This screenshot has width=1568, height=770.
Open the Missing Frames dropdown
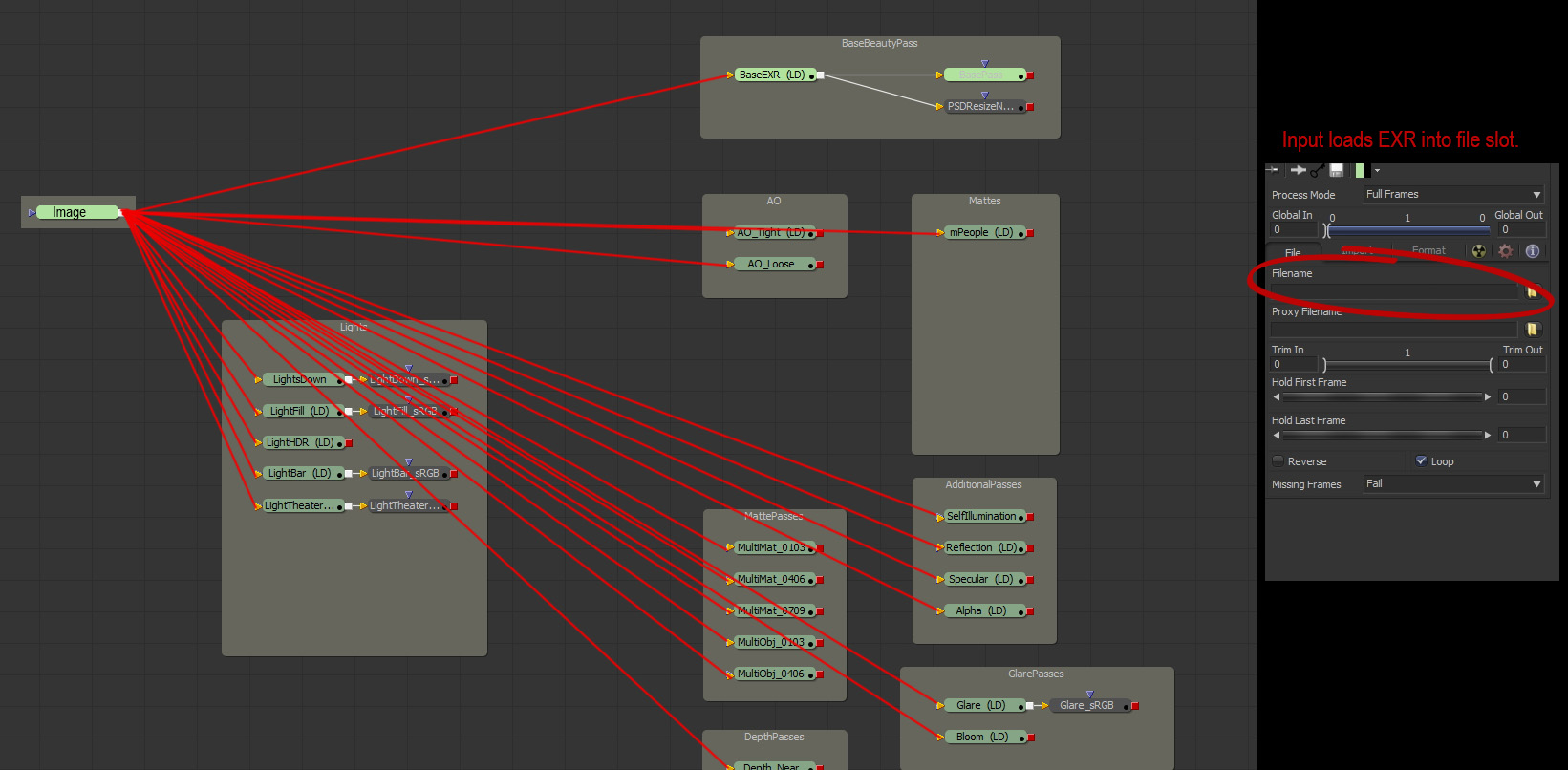[1453, 483]
